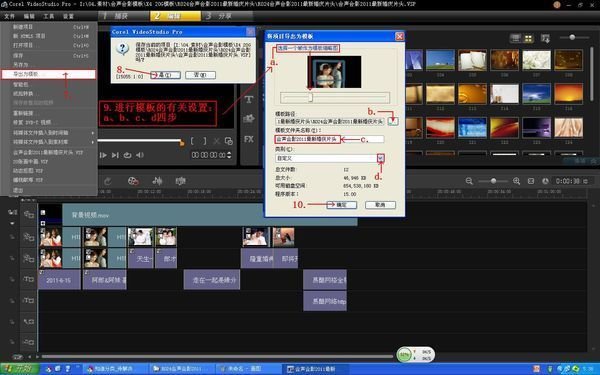
Task: Click the project duration clock icon
Action: [545, 181]
